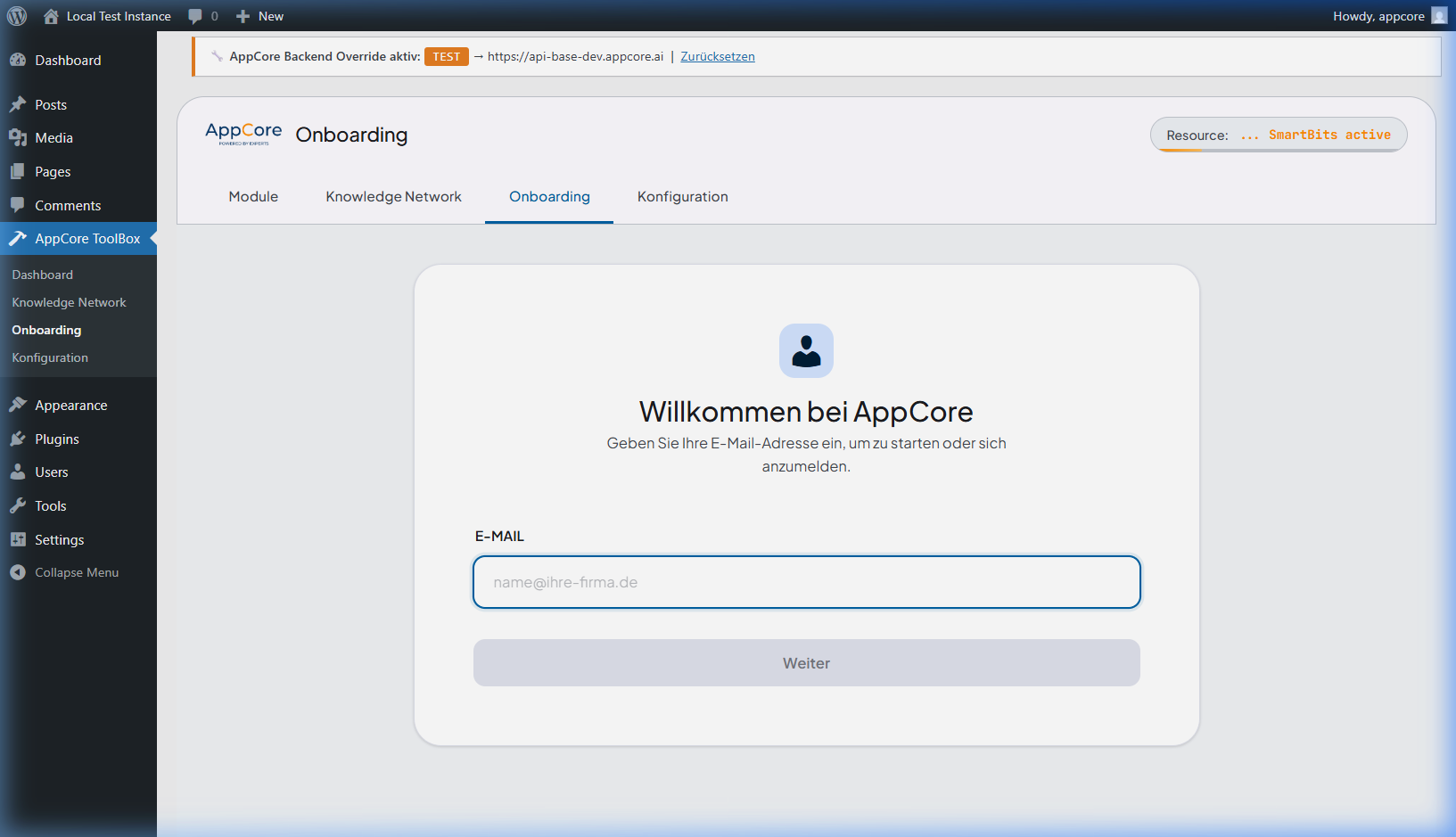Click the AppCore logo above the tabs
The height and width of the screenshot is (837, 1456).
coord(242,133)
